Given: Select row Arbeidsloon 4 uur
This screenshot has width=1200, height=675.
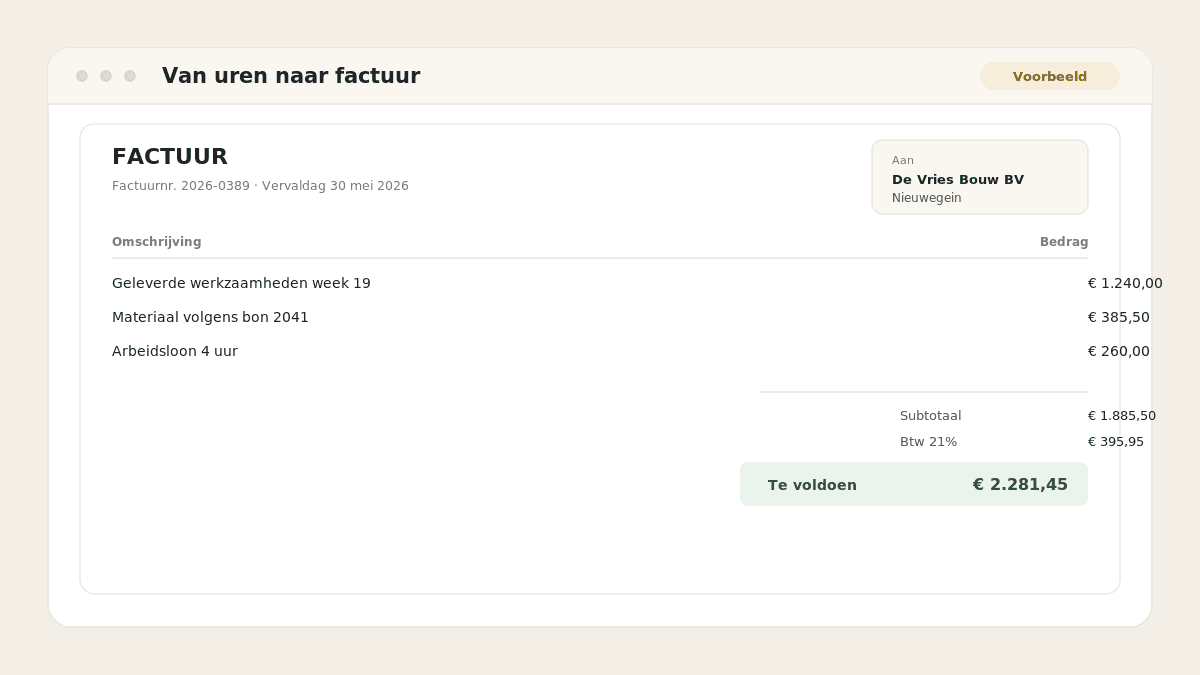Looking at the screenshot, I should pyautogui.click(x=600, y=351).
